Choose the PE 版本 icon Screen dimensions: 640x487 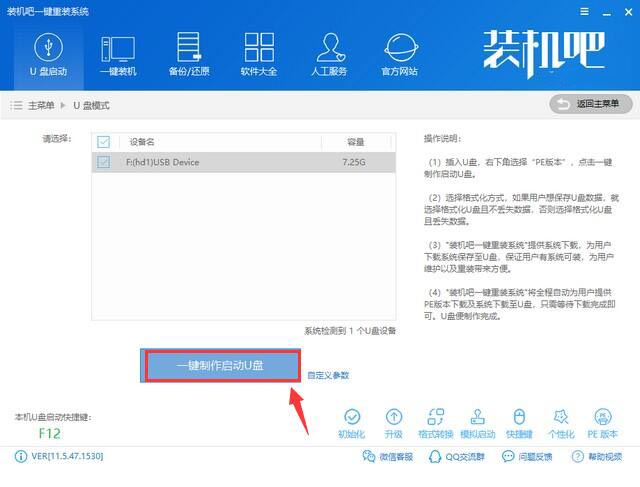point(603,424)
